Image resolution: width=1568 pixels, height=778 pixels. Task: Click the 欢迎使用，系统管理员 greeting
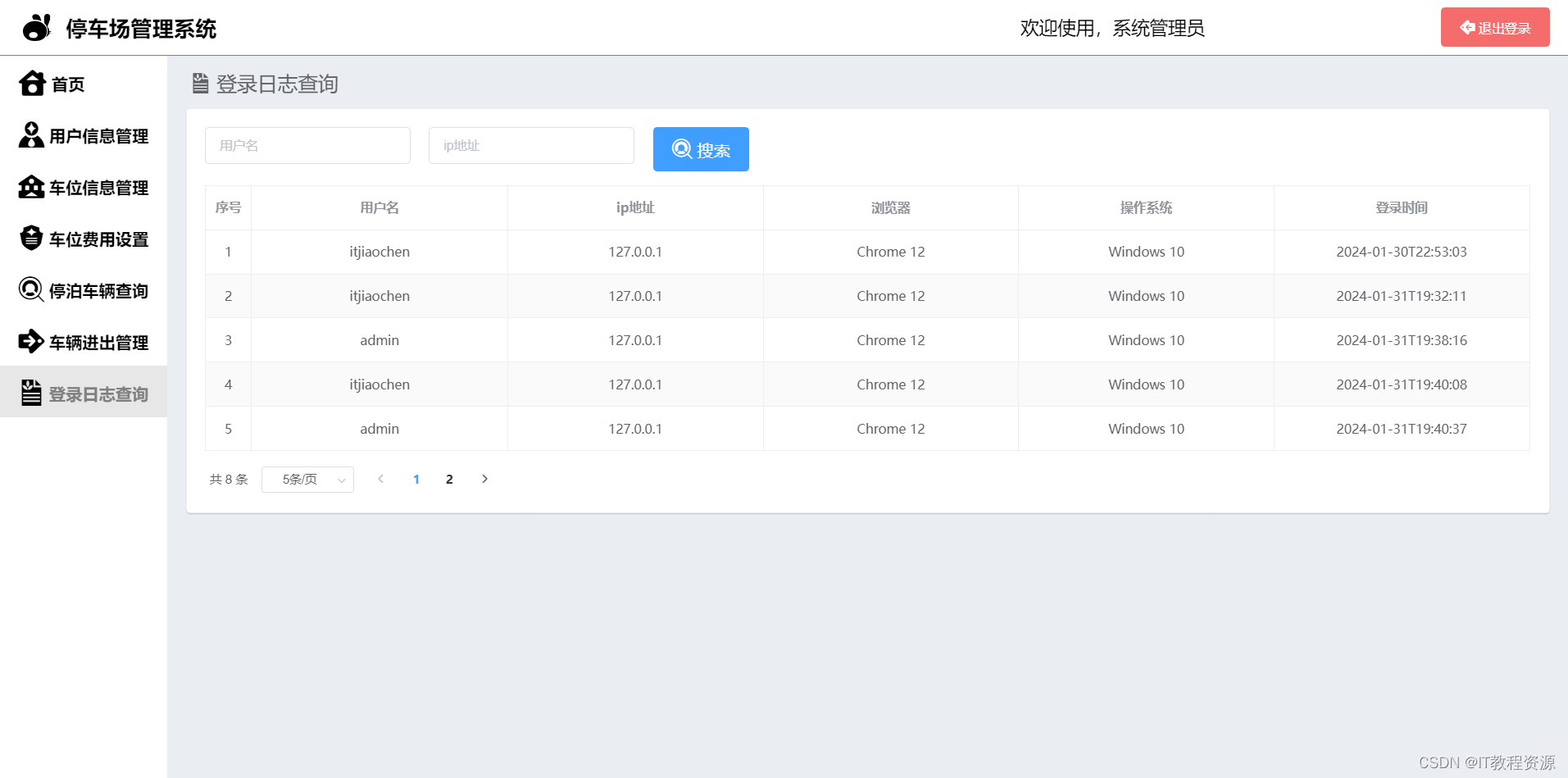coord(1112,28)
